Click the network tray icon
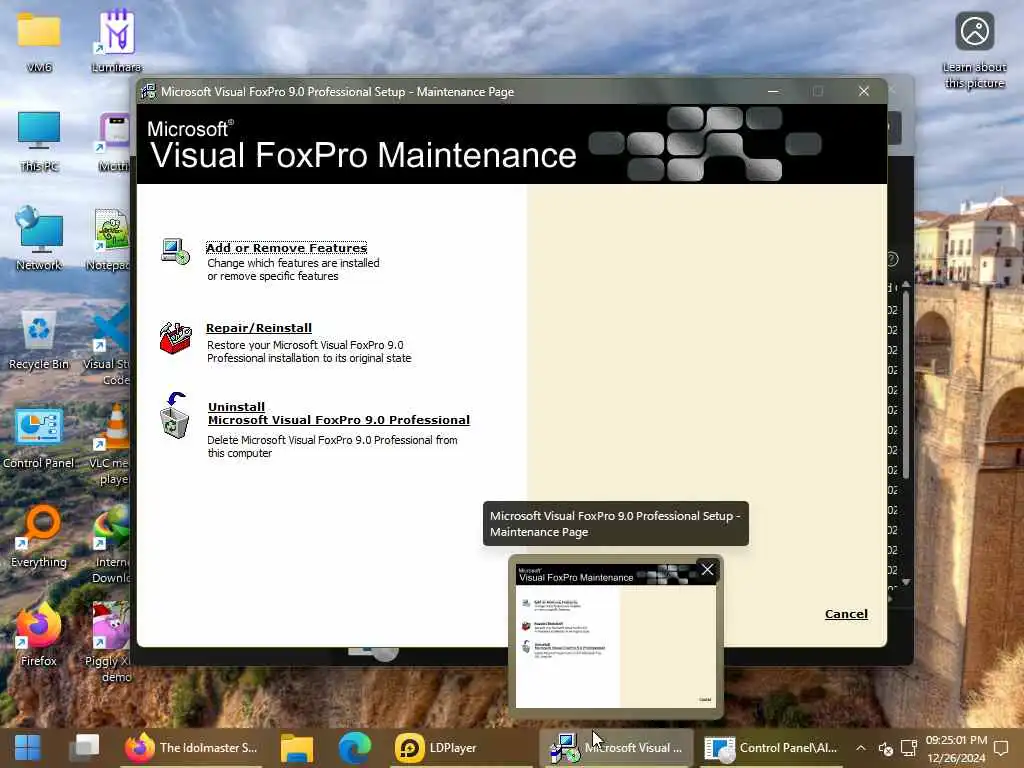 909,748
